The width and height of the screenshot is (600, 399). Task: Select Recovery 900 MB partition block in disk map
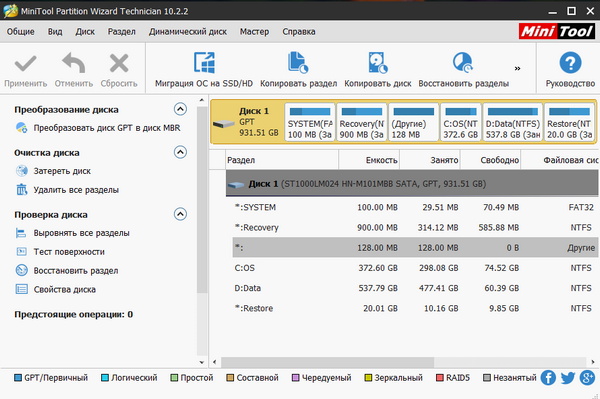pos(362,122)
